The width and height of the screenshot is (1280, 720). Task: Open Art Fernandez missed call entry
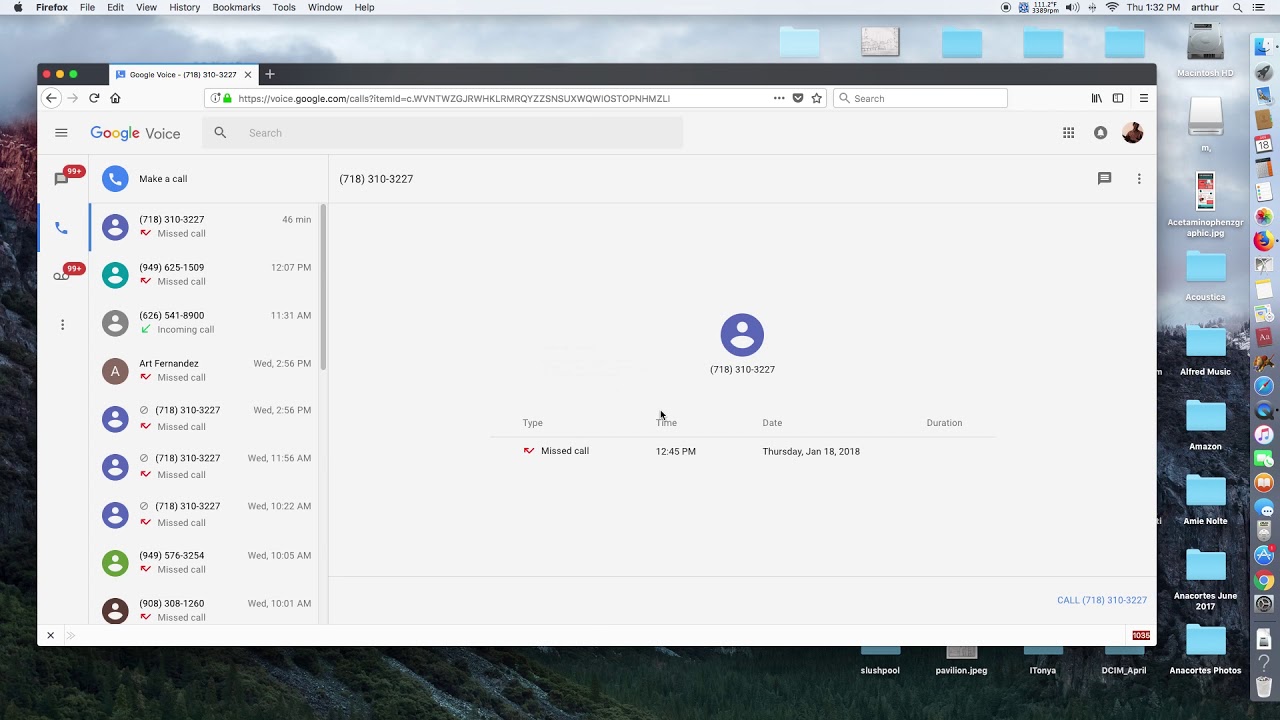pos(204,370)
